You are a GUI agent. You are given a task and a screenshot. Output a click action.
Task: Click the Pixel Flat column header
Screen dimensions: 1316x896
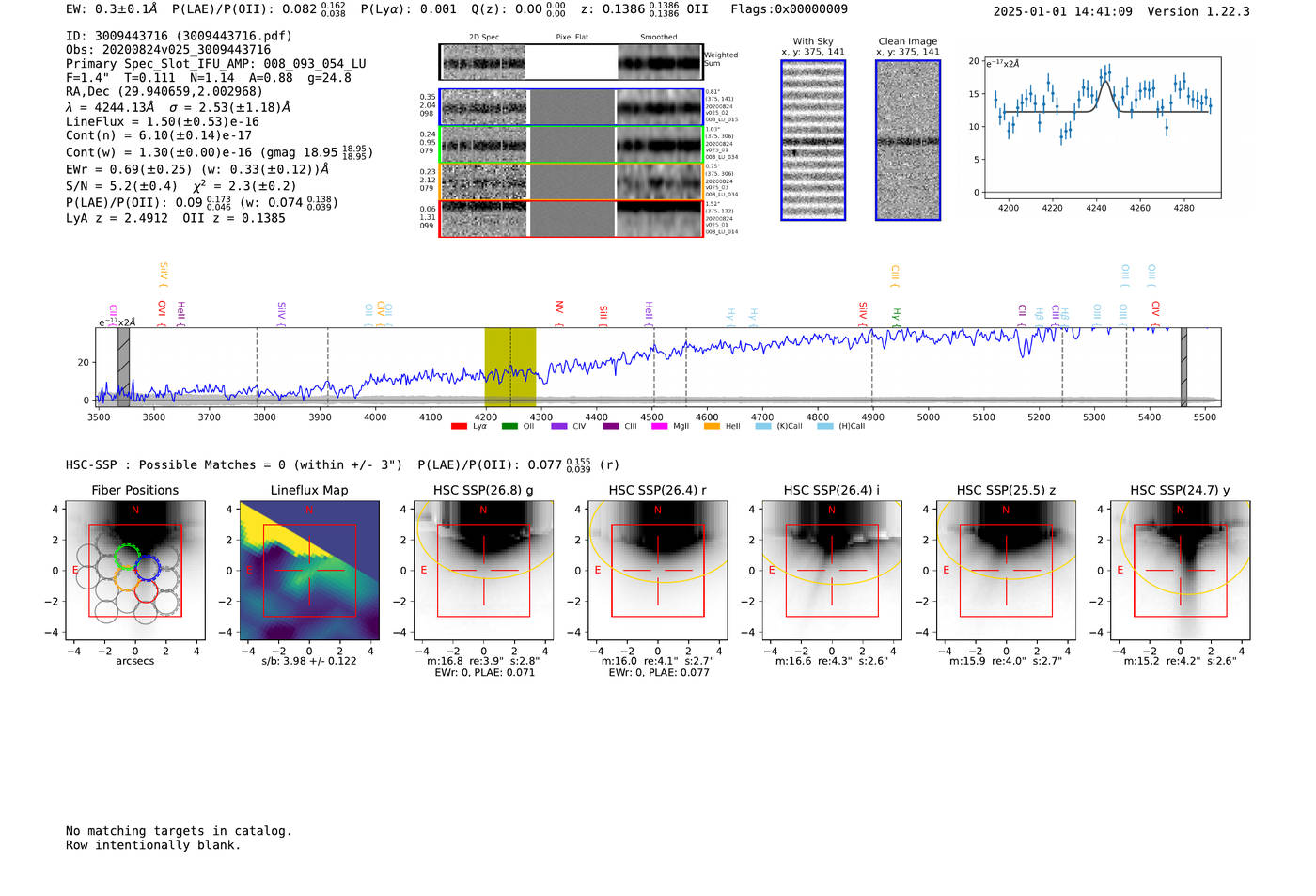click(x=572, y=38)
